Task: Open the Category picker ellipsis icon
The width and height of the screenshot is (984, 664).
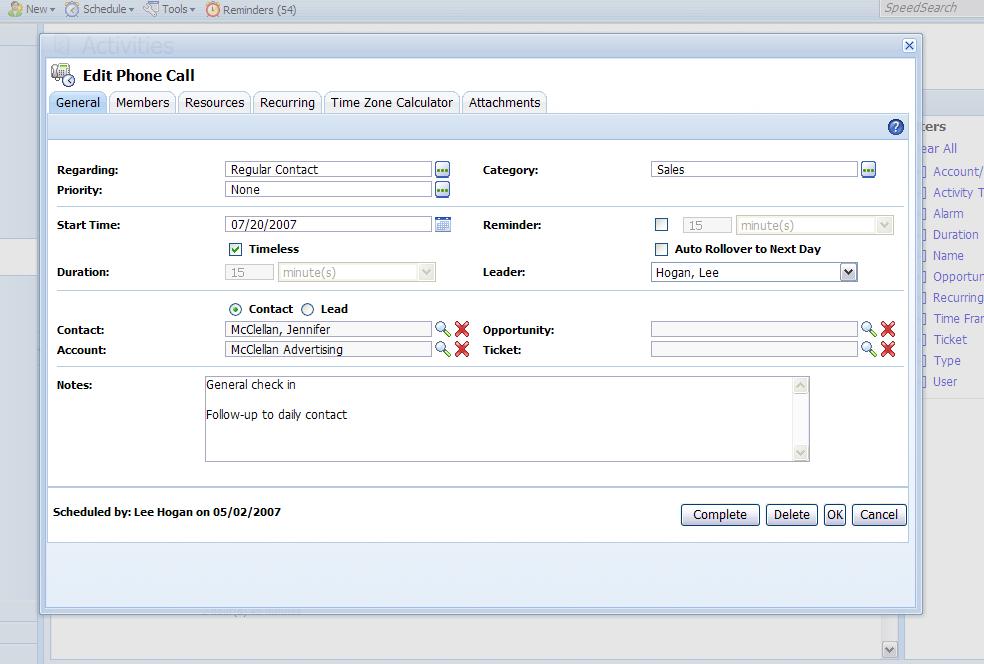Action: click(x=867, y=169)
